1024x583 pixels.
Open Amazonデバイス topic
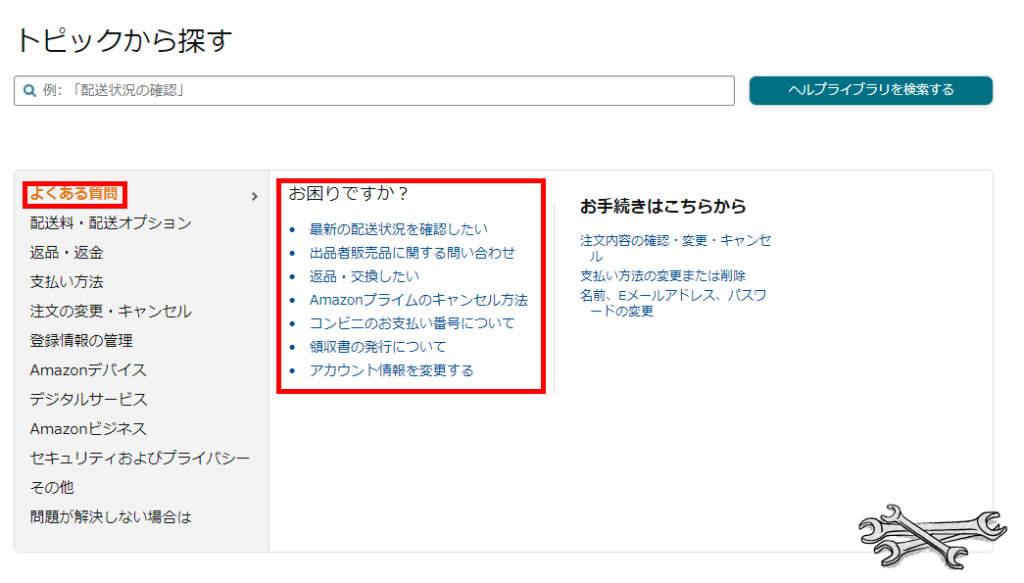pos(88,370)
